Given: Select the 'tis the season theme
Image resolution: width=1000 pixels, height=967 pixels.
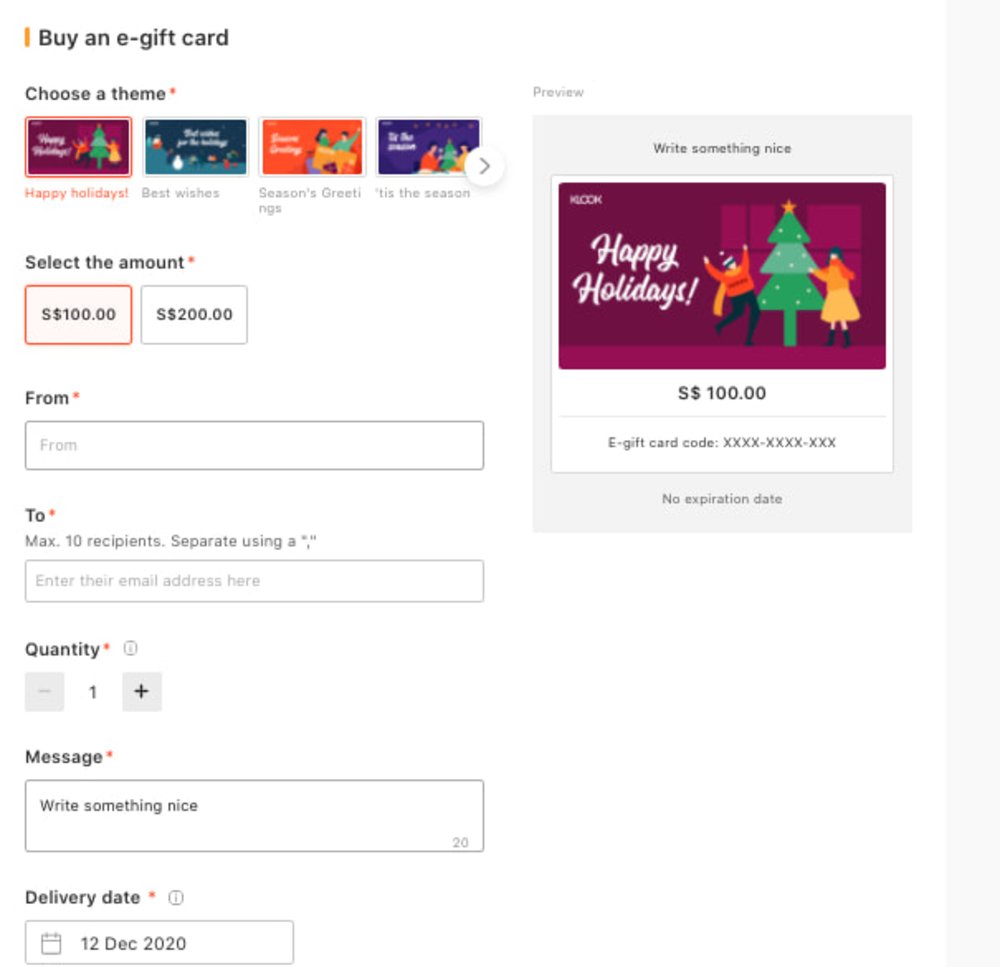Looking at the screenshot, I should 427,145.
